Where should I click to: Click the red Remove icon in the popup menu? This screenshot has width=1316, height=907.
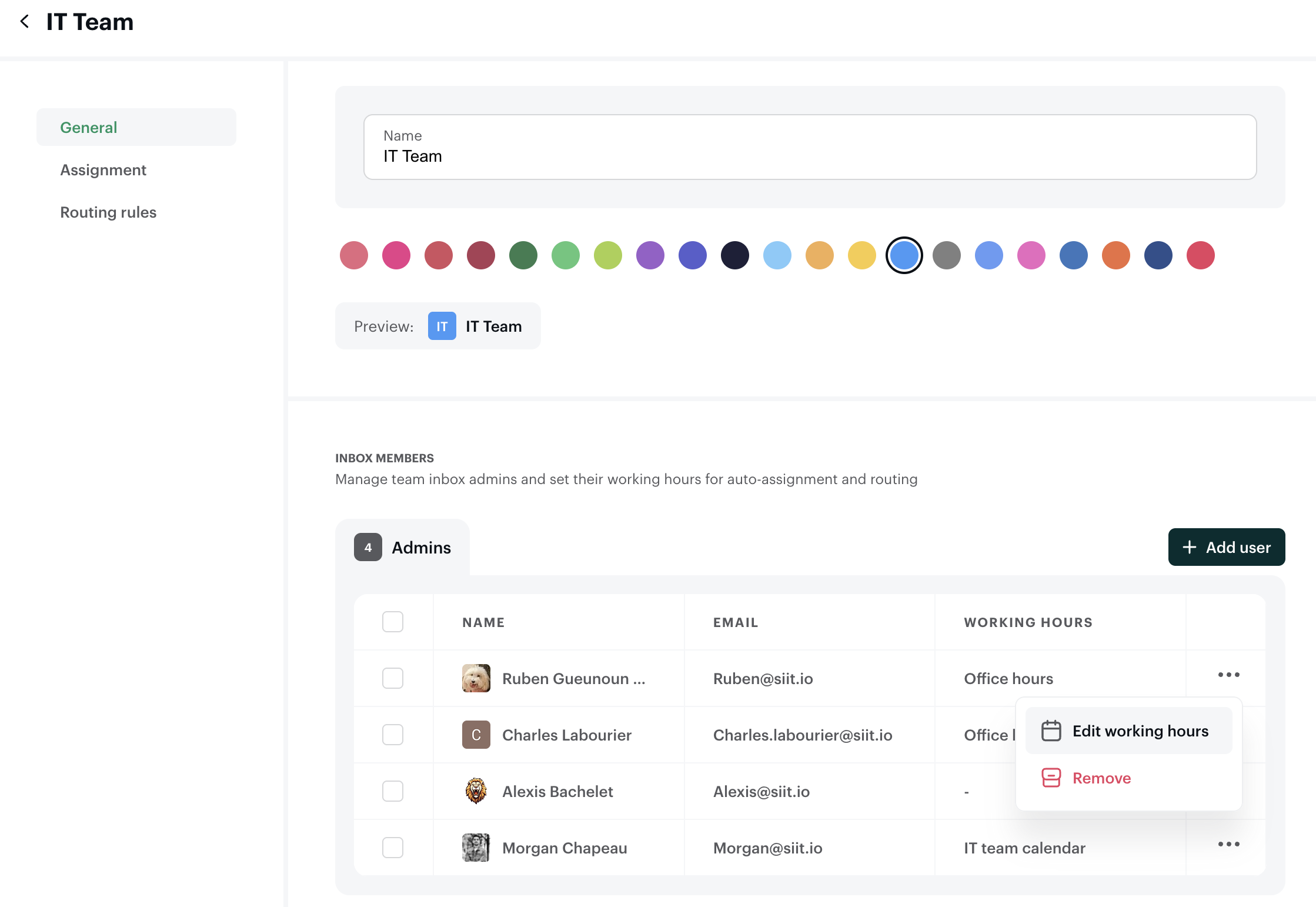tap(1051, 778)
